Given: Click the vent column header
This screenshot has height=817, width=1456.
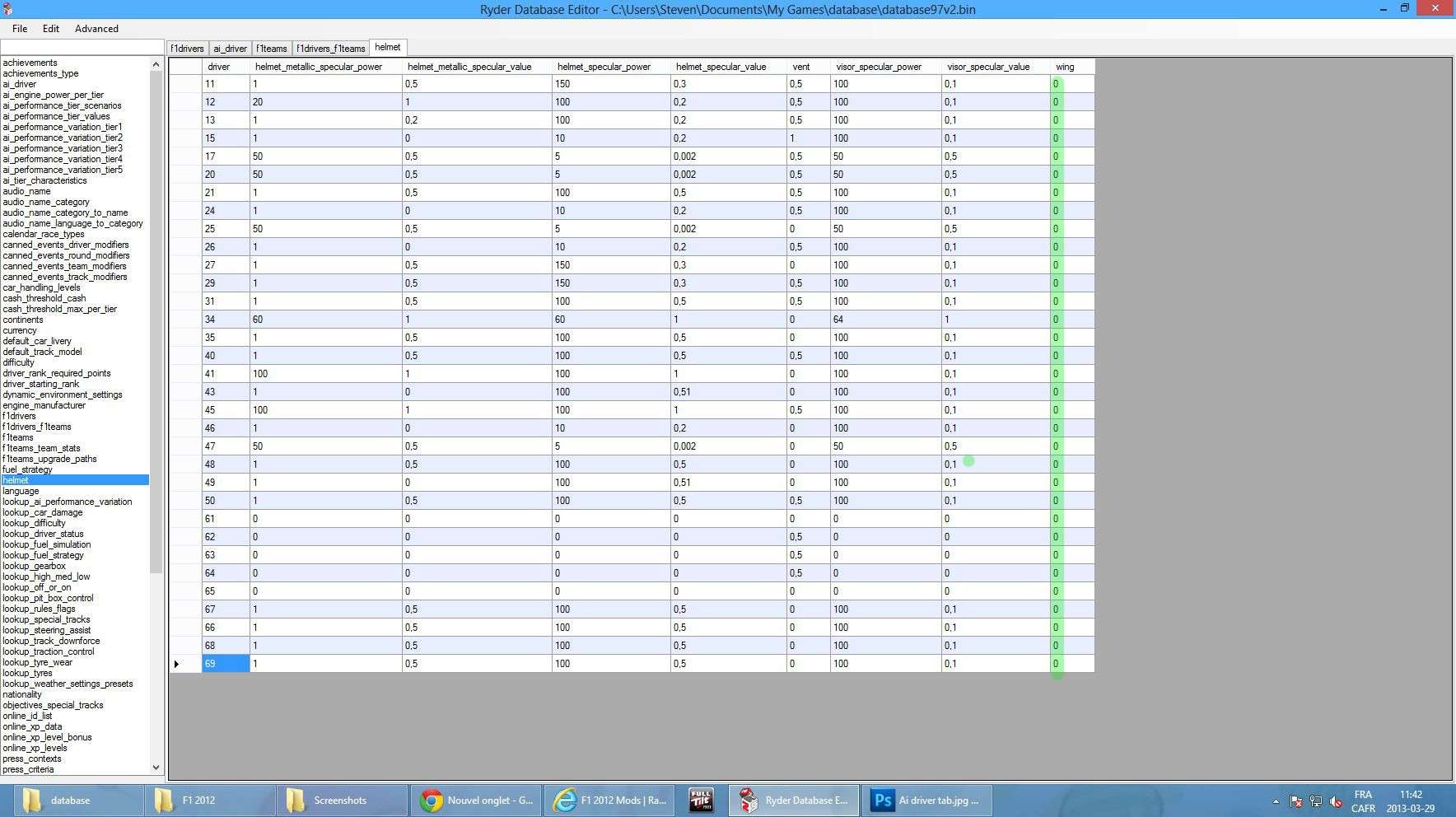Looking at the screenshot, I should (808, 67).
